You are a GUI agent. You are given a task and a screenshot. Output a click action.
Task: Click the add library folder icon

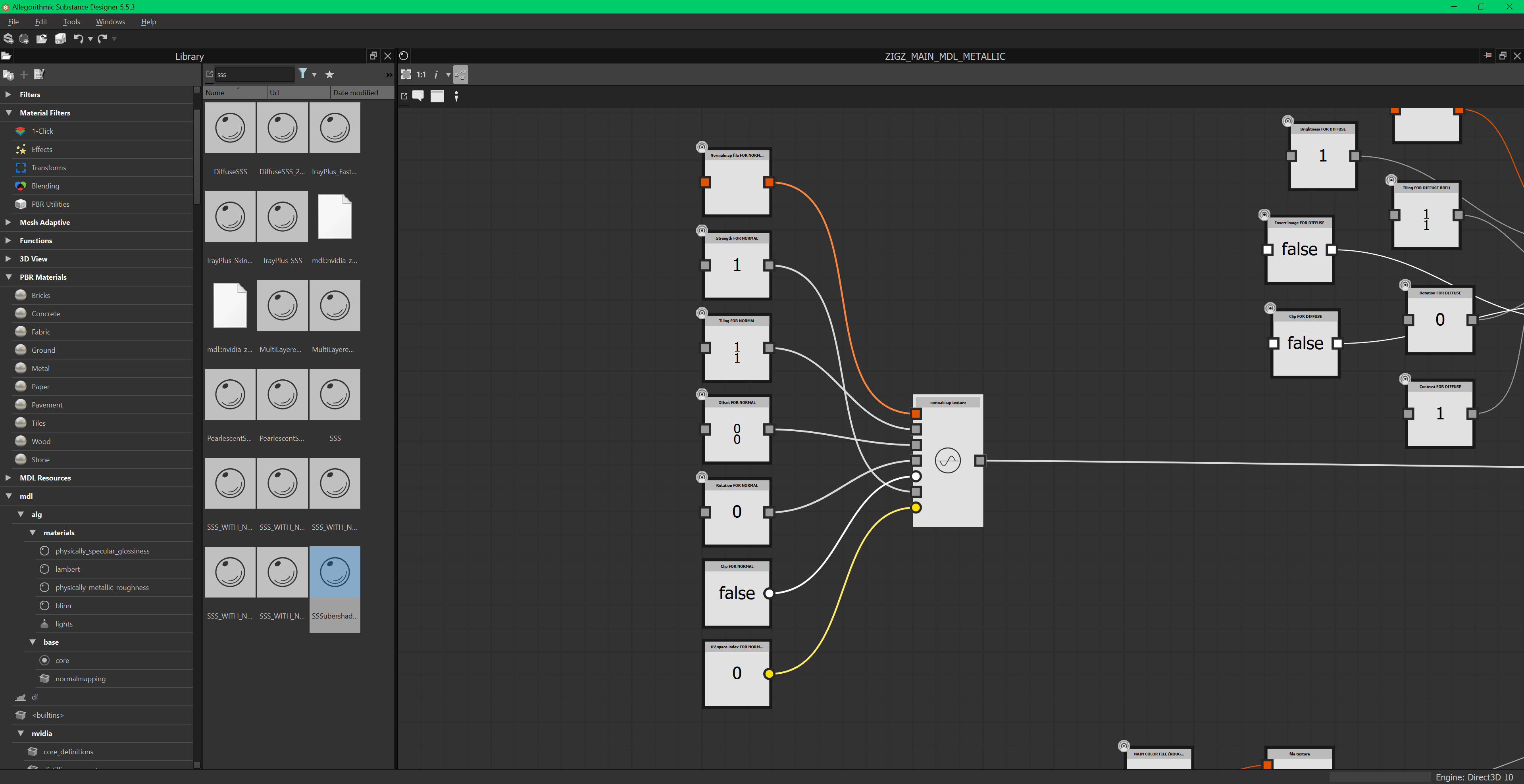point(8,75)
